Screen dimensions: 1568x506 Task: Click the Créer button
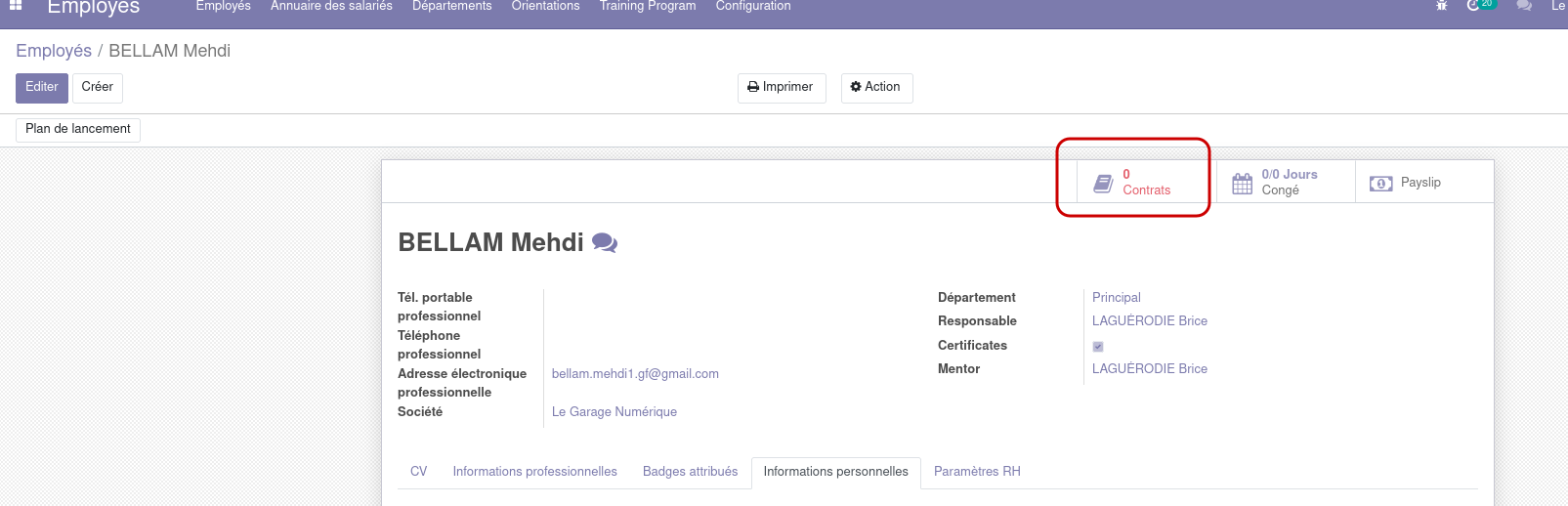point(98,88)
